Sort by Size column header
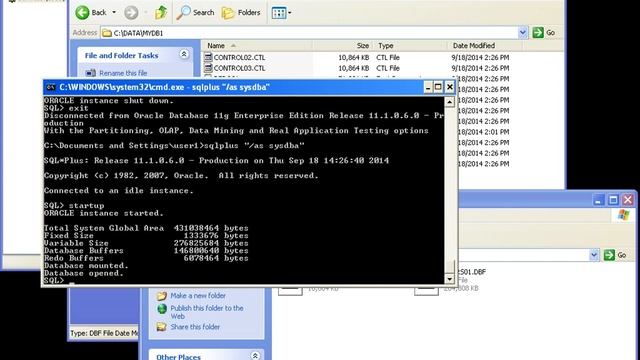The image size is (640, 360). (x=342, y=46)
